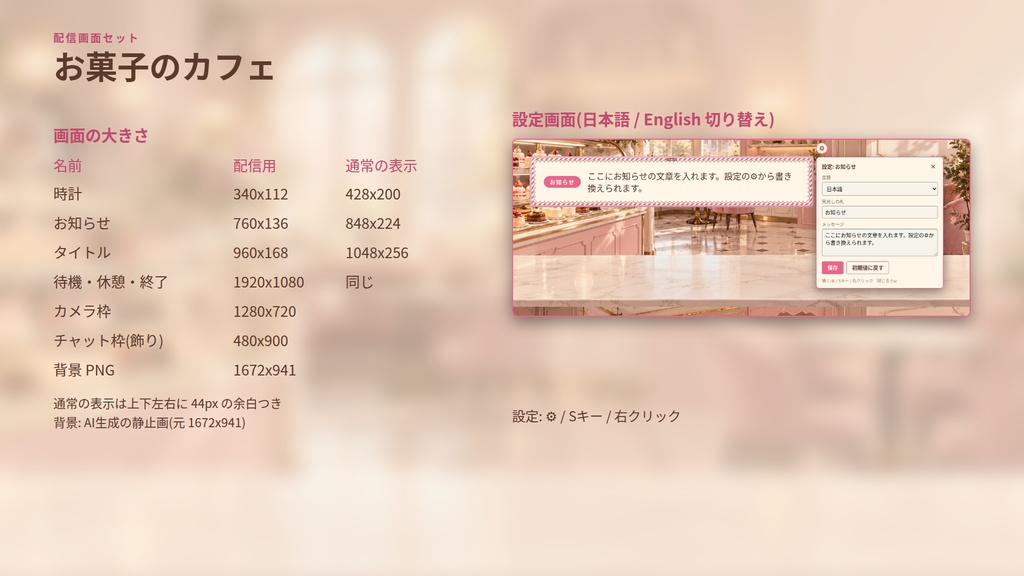Click the banner message text ここにお知らせの文章を入れます
Screen dimensions: 1024x576
689,182
